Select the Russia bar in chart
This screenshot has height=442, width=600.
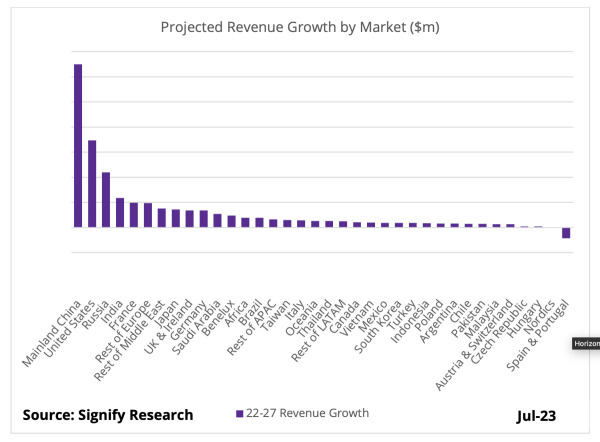[x=106, y=200]
